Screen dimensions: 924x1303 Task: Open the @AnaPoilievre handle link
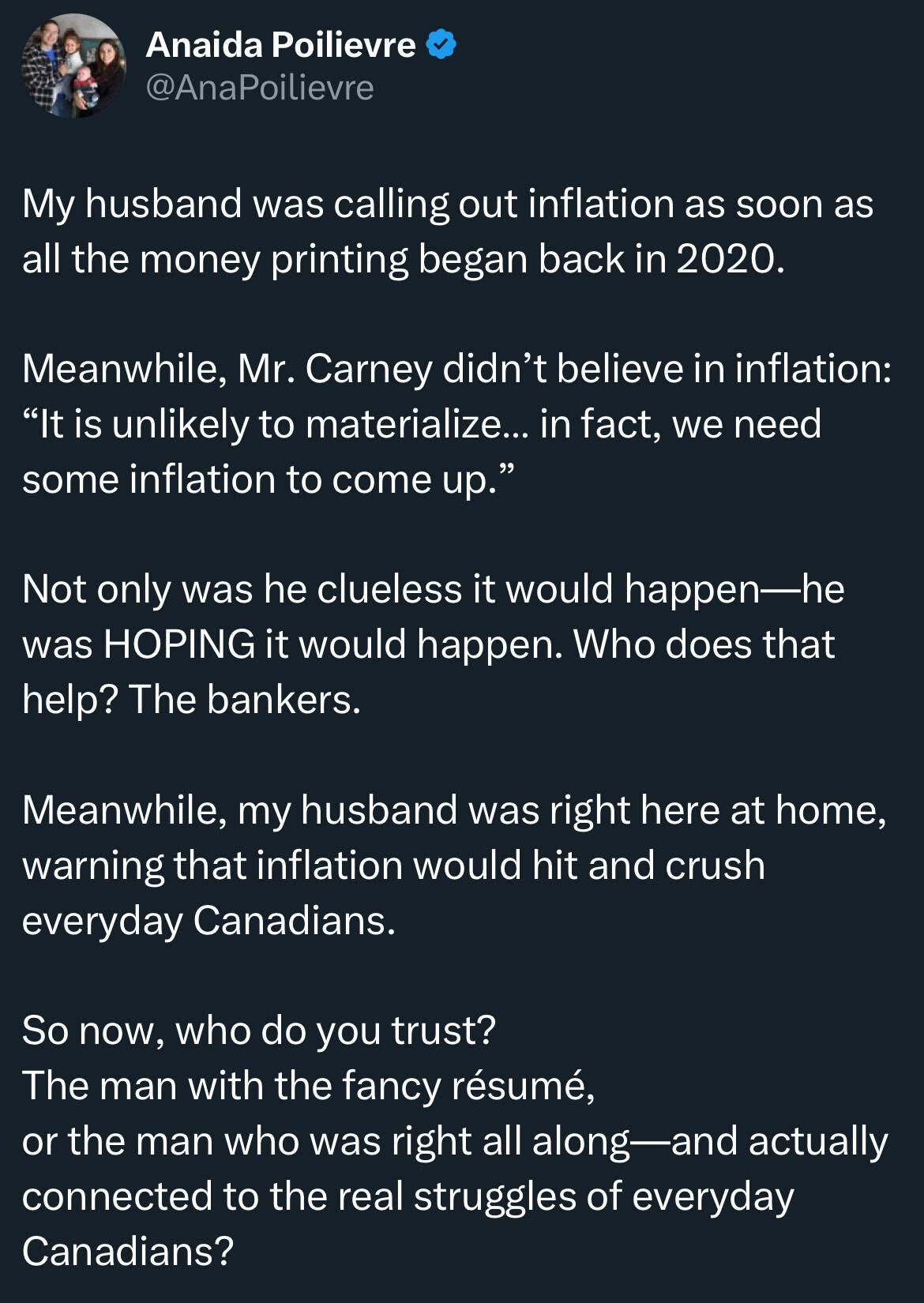[x=260, y=88]
